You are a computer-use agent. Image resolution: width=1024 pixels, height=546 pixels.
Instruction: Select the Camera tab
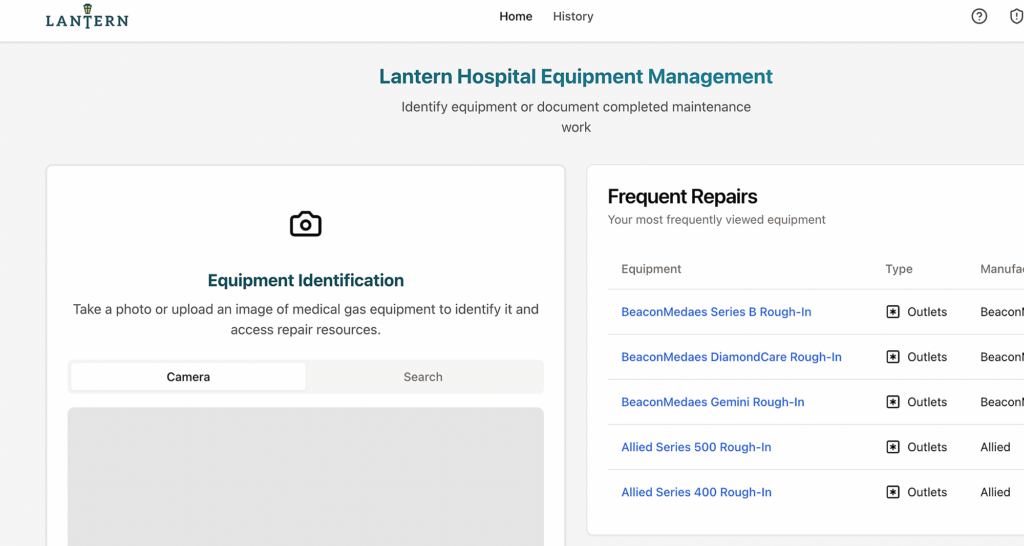tap(188, 377)
